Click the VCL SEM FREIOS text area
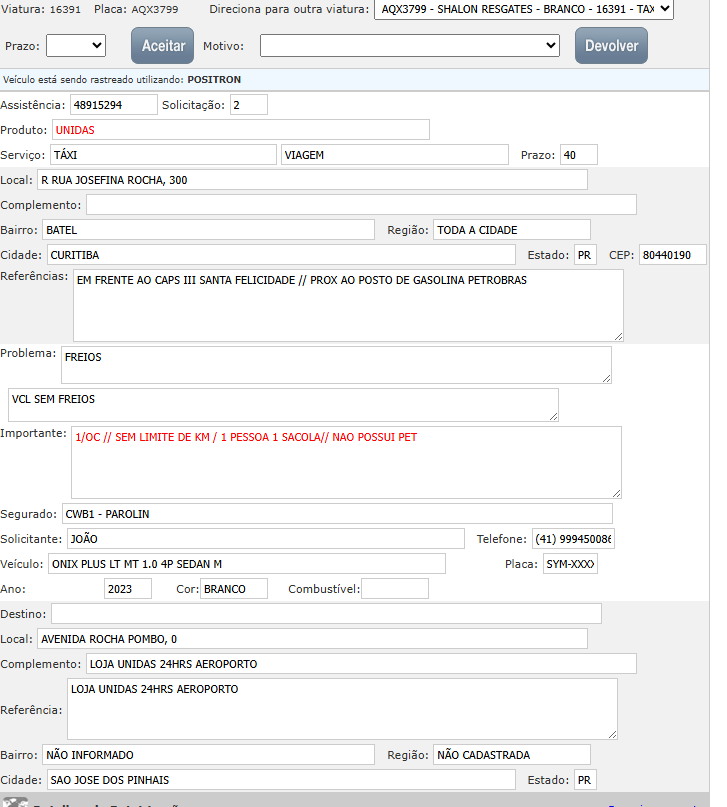 tap(283, 405)
